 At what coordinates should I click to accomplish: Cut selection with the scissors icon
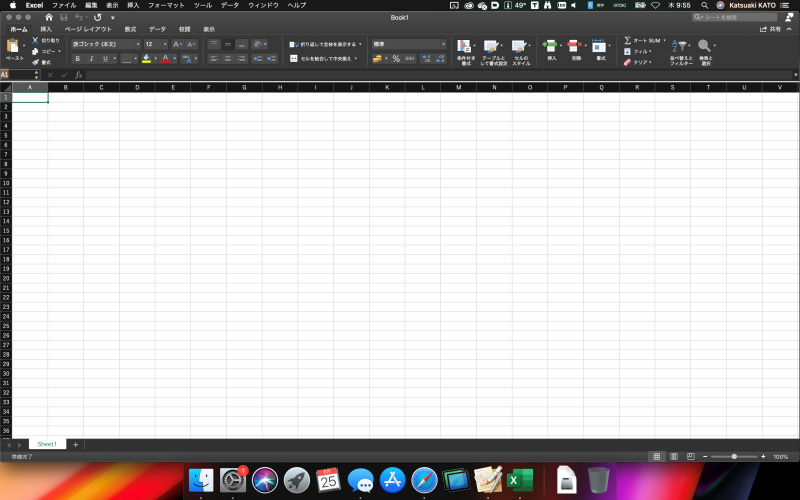(35, 40)
